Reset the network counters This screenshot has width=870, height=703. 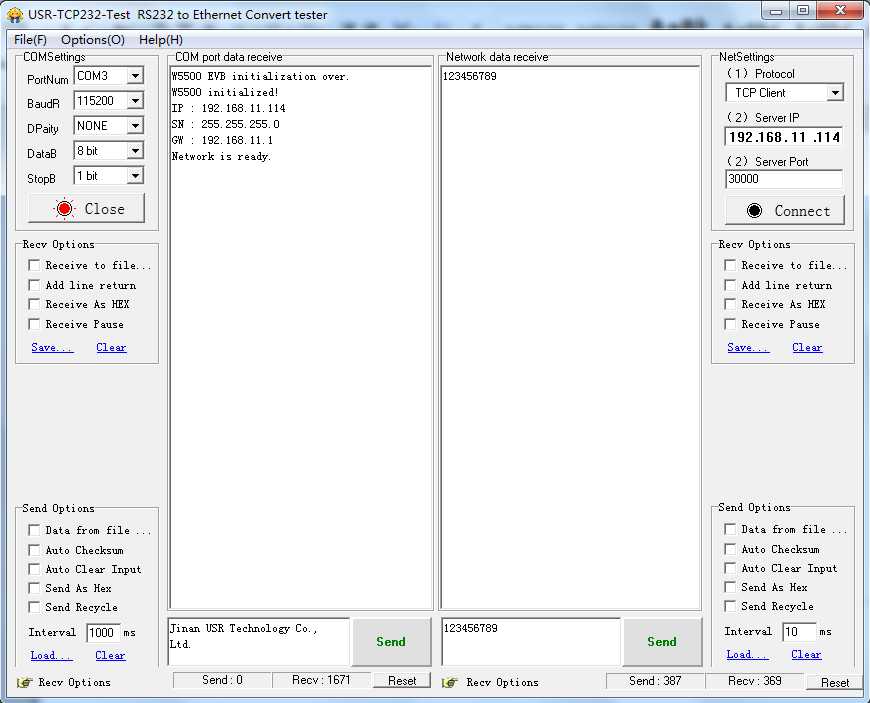point(834,682)
